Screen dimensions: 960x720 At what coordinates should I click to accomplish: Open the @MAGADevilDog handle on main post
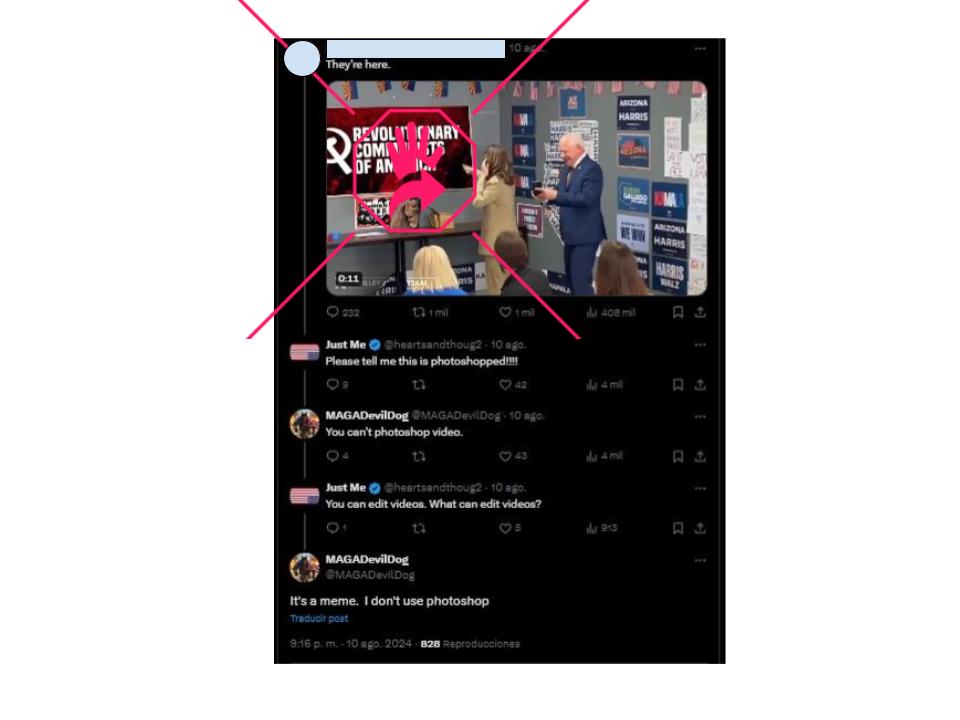pyautogui.click(x=370, y=575)
